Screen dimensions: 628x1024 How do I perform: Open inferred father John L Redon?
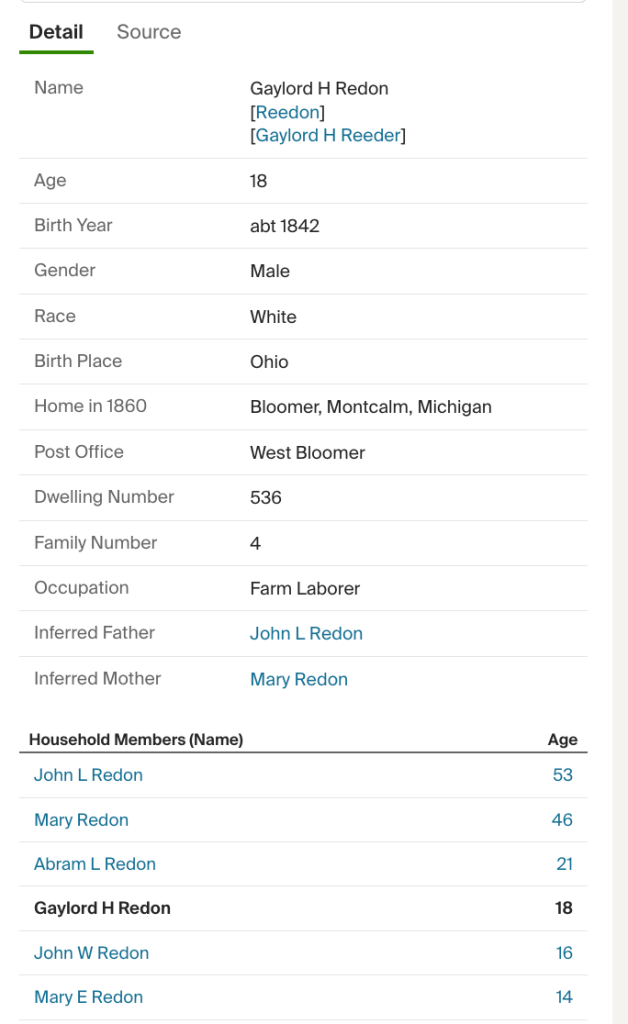[306, 633]
